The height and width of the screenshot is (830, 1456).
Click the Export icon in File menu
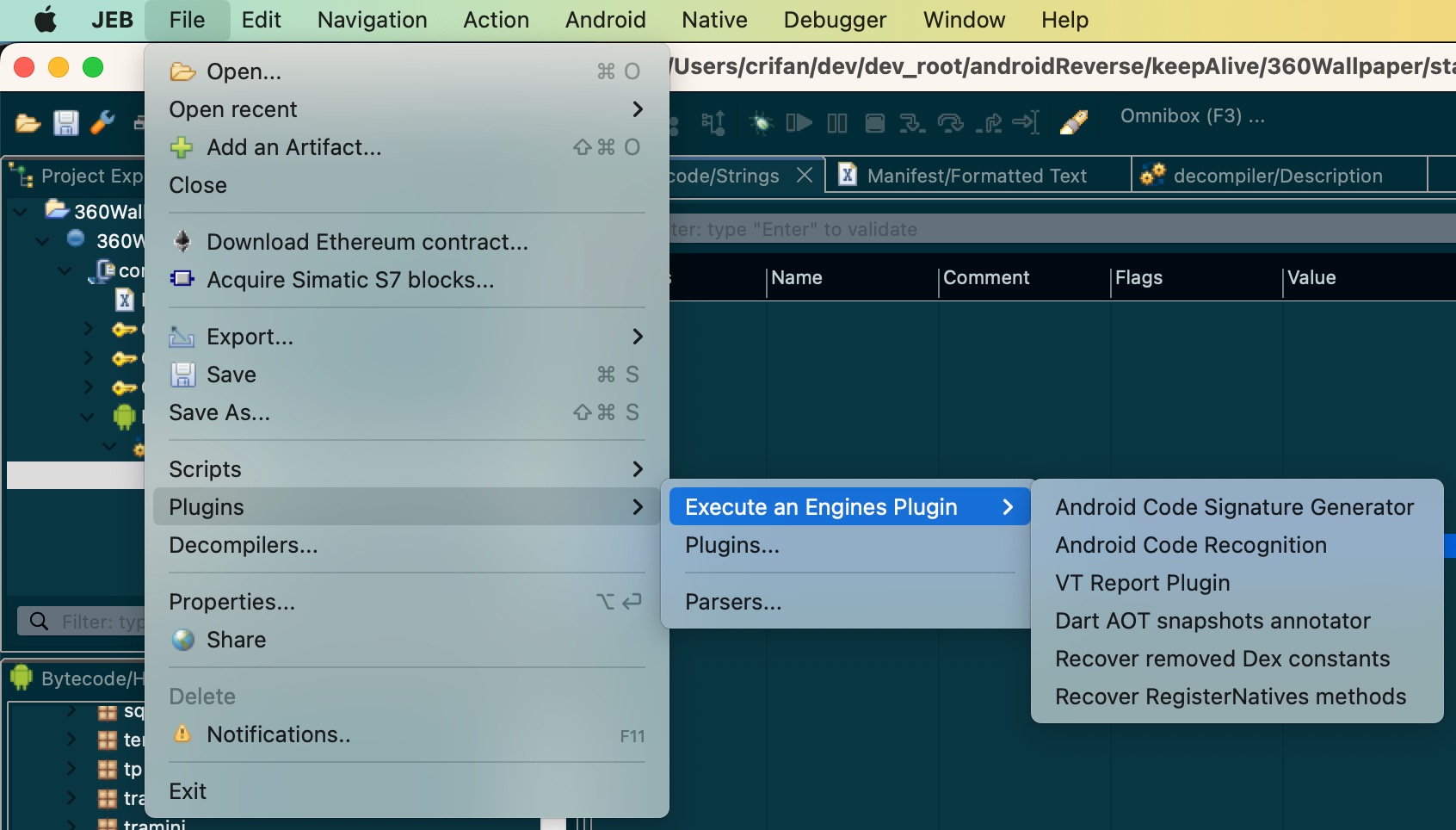[182, 337]
